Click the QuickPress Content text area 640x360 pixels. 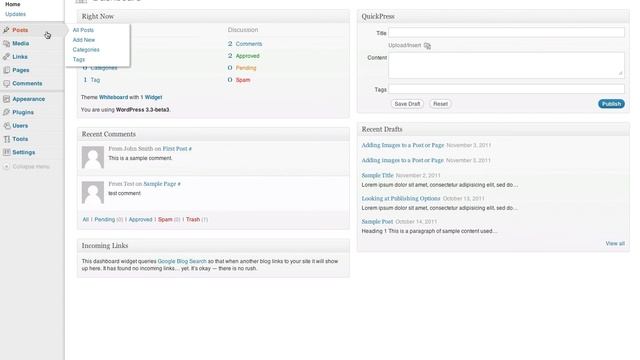coord(506,65)
